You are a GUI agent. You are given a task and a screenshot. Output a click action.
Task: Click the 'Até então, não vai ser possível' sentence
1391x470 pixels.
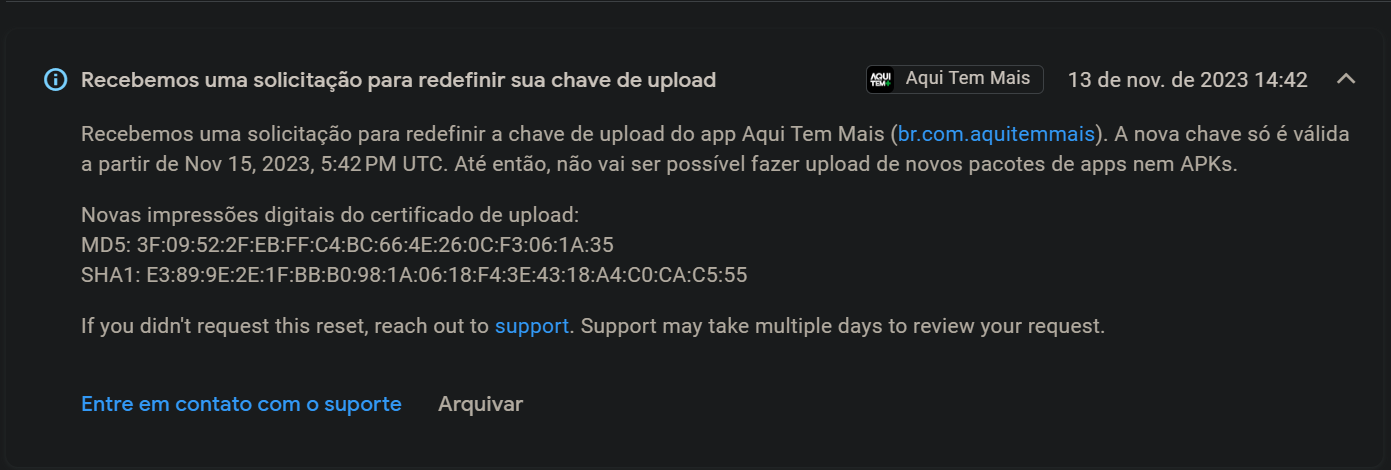click(x=846, y=165)
